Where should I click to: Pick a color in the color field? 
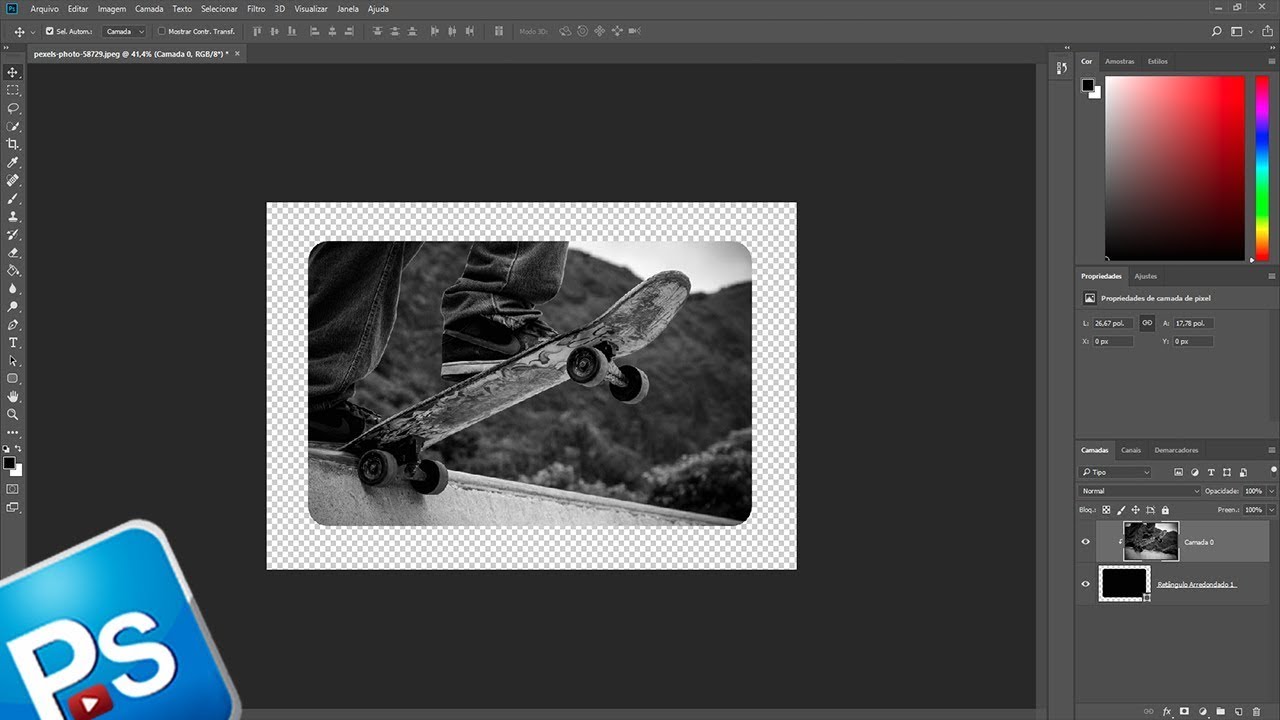(x=1174, y=169)
